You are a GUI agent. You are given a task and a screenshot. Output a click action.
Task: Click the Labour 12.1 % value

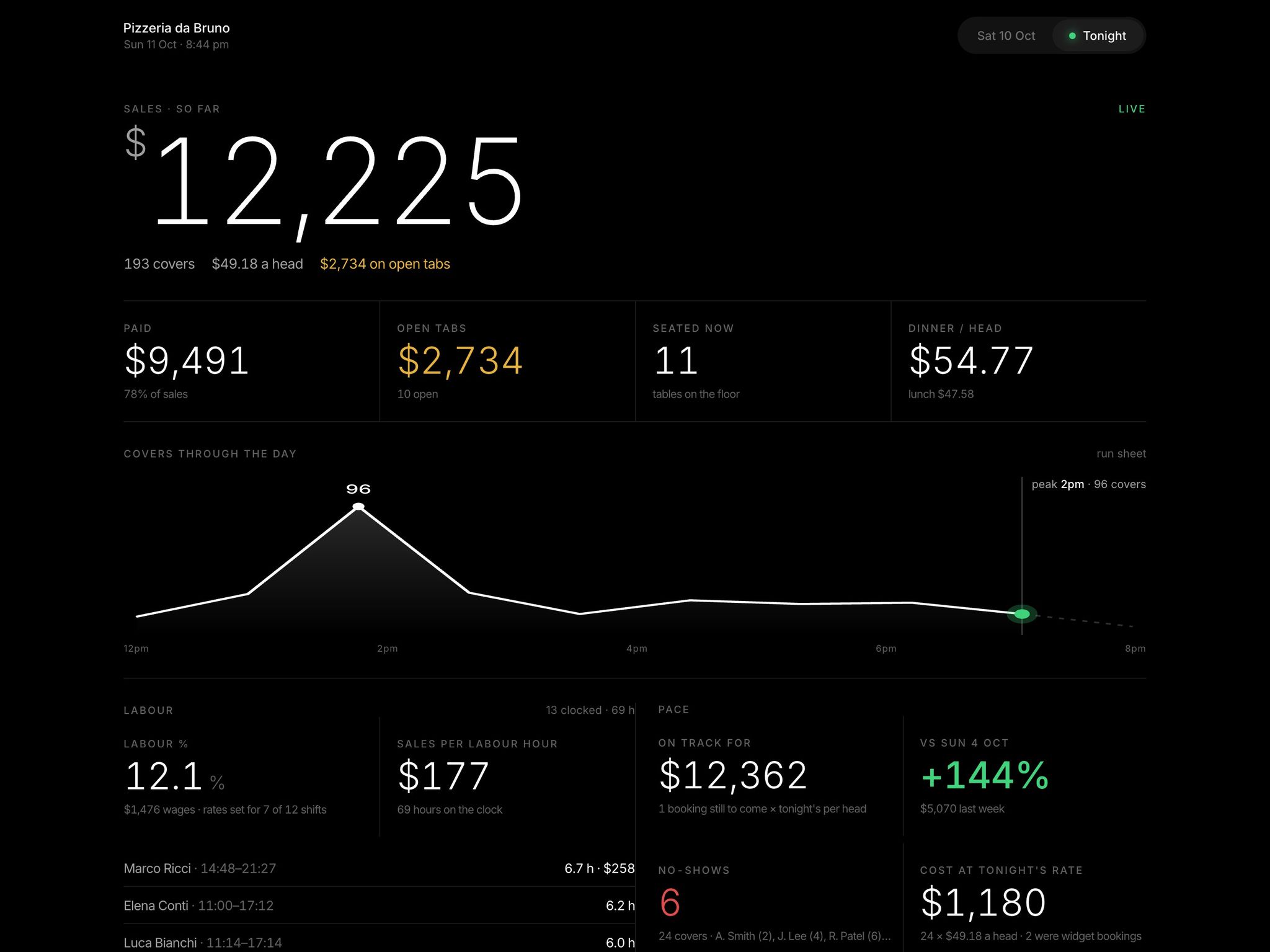pos(174,776)
